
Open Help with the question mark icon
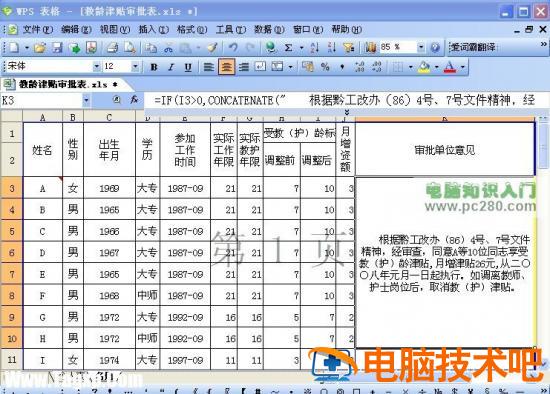435,47
